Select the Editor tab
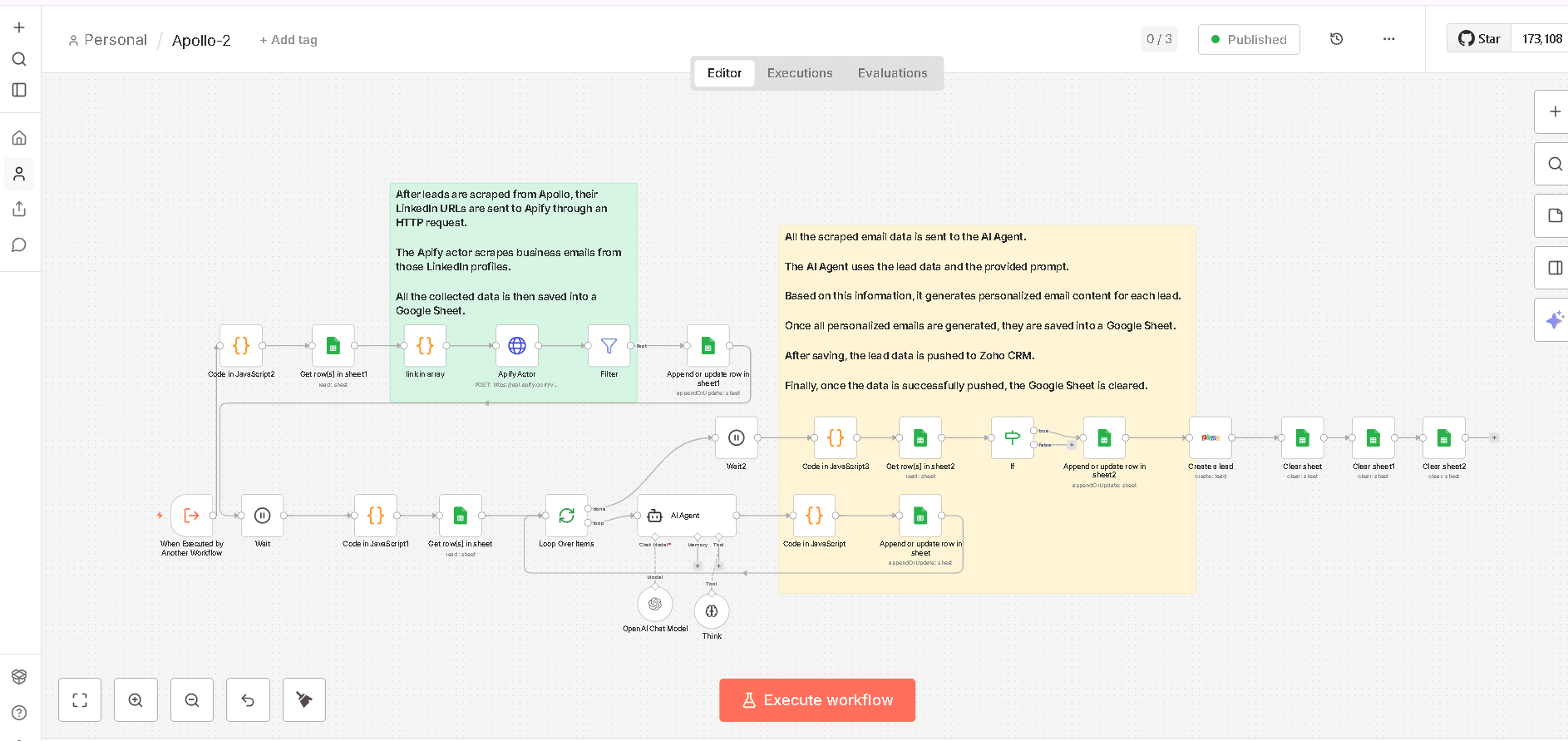The image size is (1568, 741). pyautogui.click(x=724, y=73)
